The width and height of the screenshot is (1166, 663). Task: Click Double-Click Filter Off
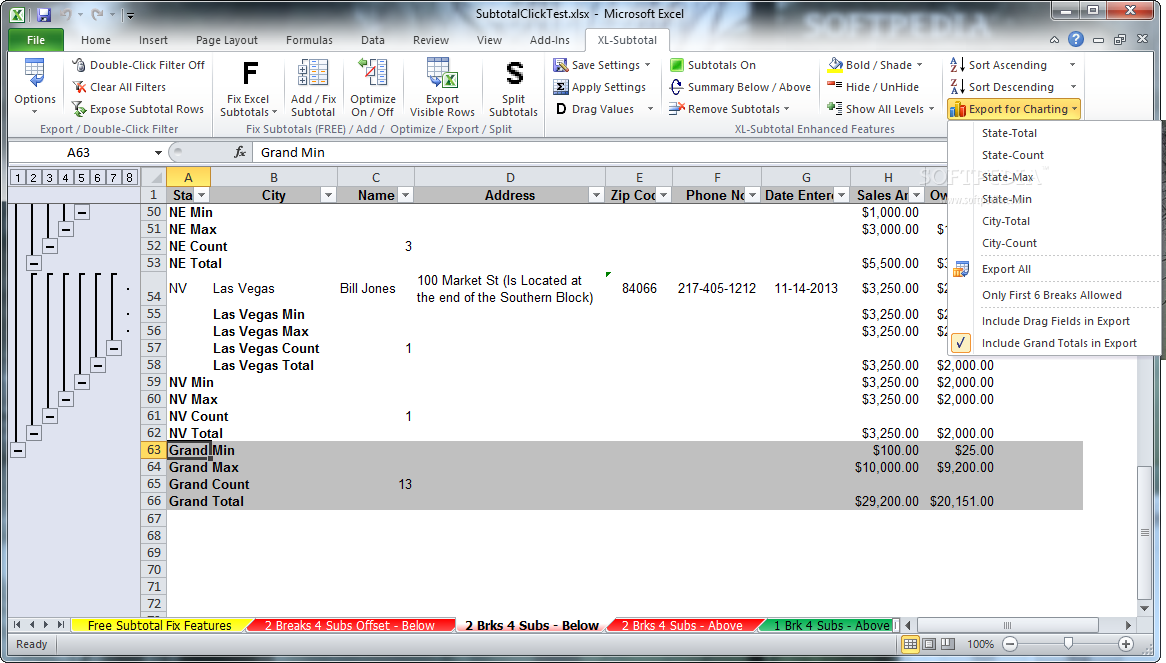point(138,65)
